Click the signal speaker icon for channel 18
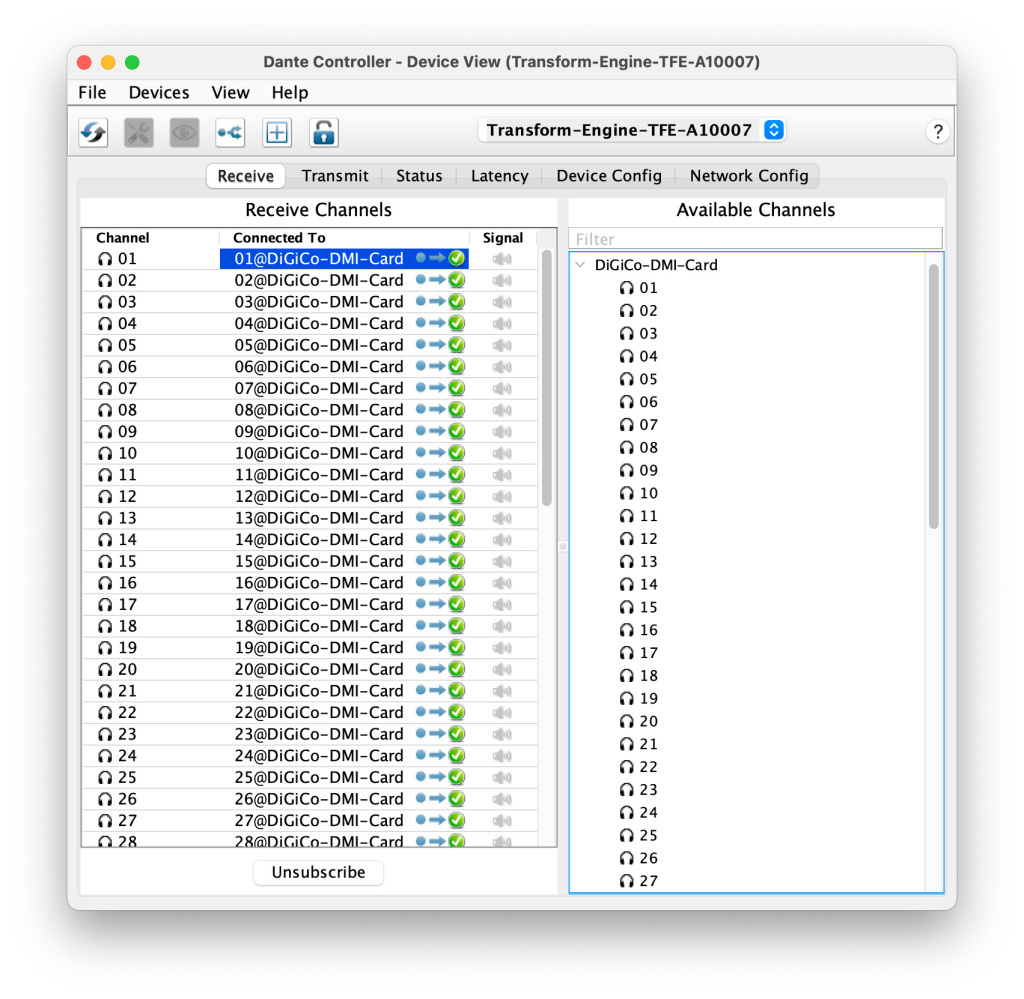 [502, 626]
